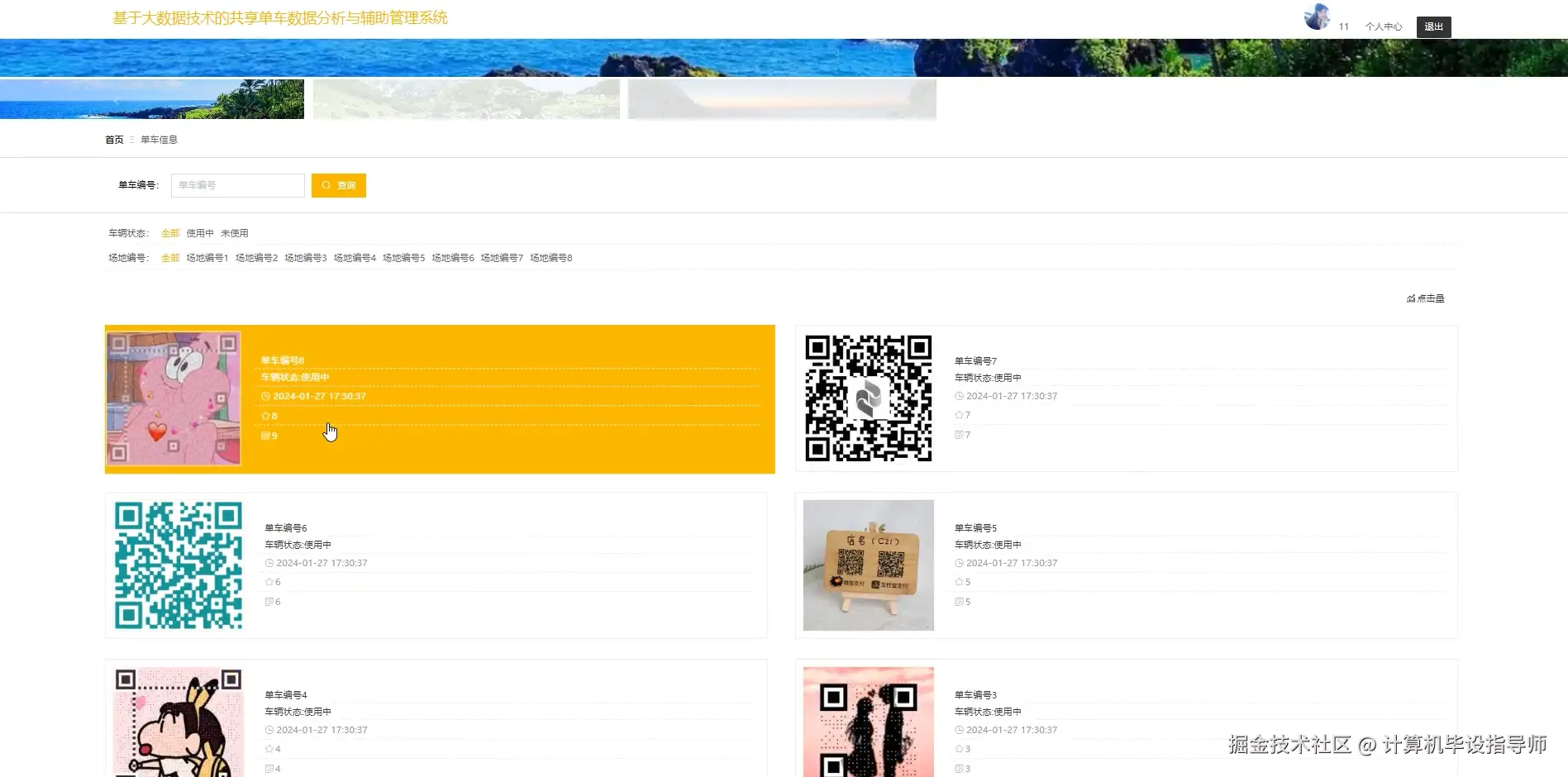This screenshot has width=1568, height=777.
Task: Click the star icon on 单车编号8 card
Action: click(265, 416)
